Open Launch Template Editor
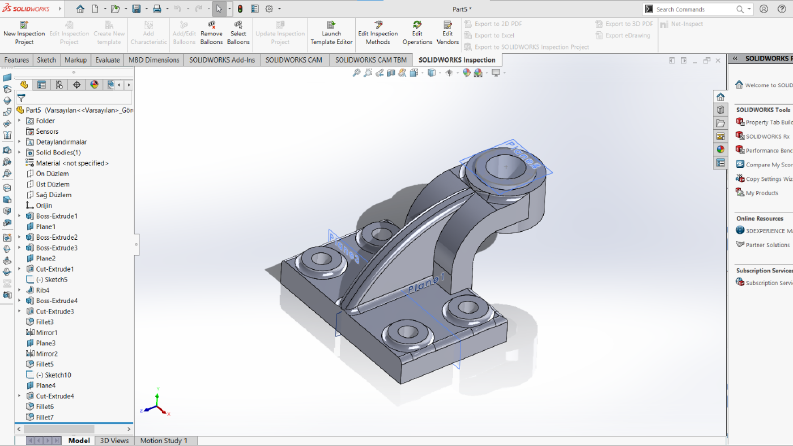 pos(331,33)
